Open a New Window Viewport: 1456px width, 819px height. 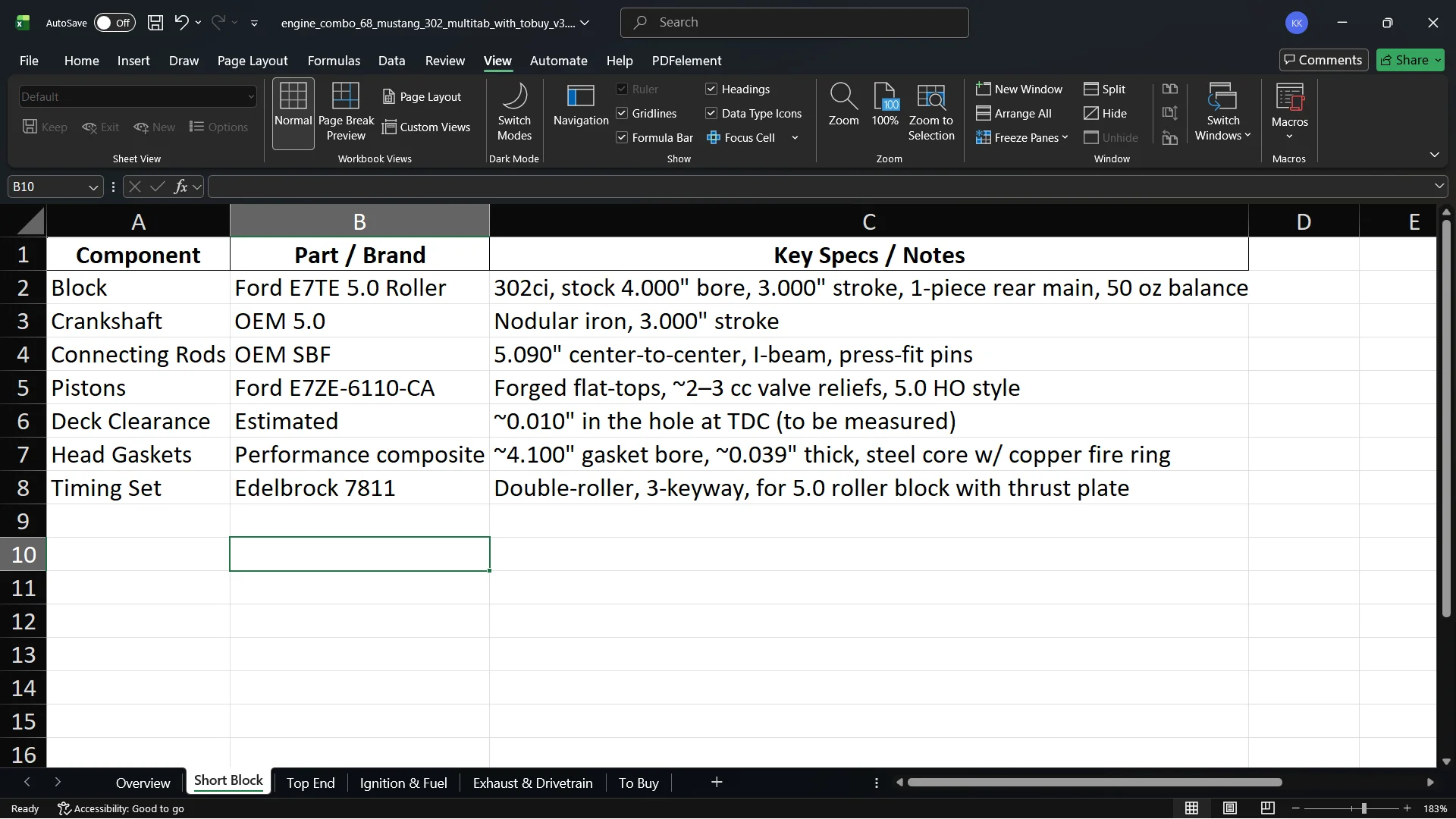coord(1018,89)
